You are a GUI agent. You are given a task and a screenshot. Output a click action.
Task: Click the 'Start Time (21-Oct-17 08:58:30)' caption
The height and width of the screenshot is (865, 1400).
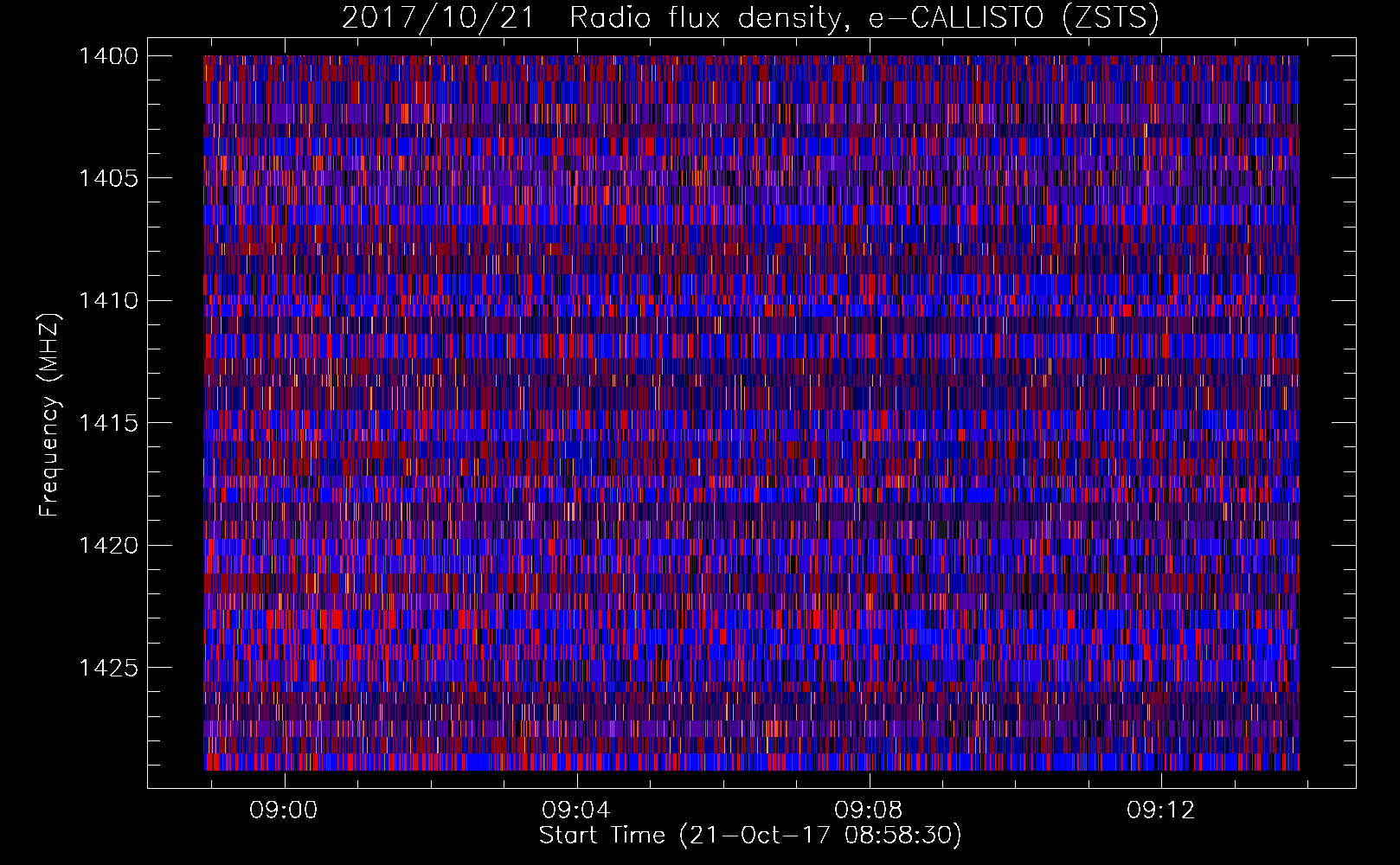(x=750, y=836)
